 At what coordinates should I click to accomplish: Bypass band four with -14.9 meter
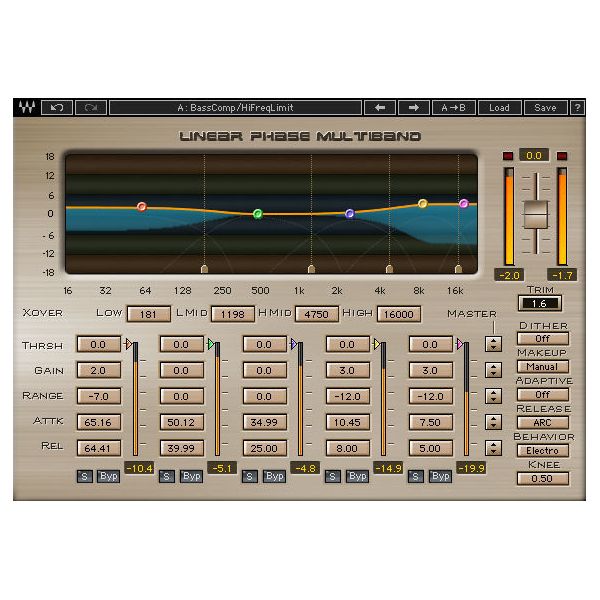click(357, 476)
